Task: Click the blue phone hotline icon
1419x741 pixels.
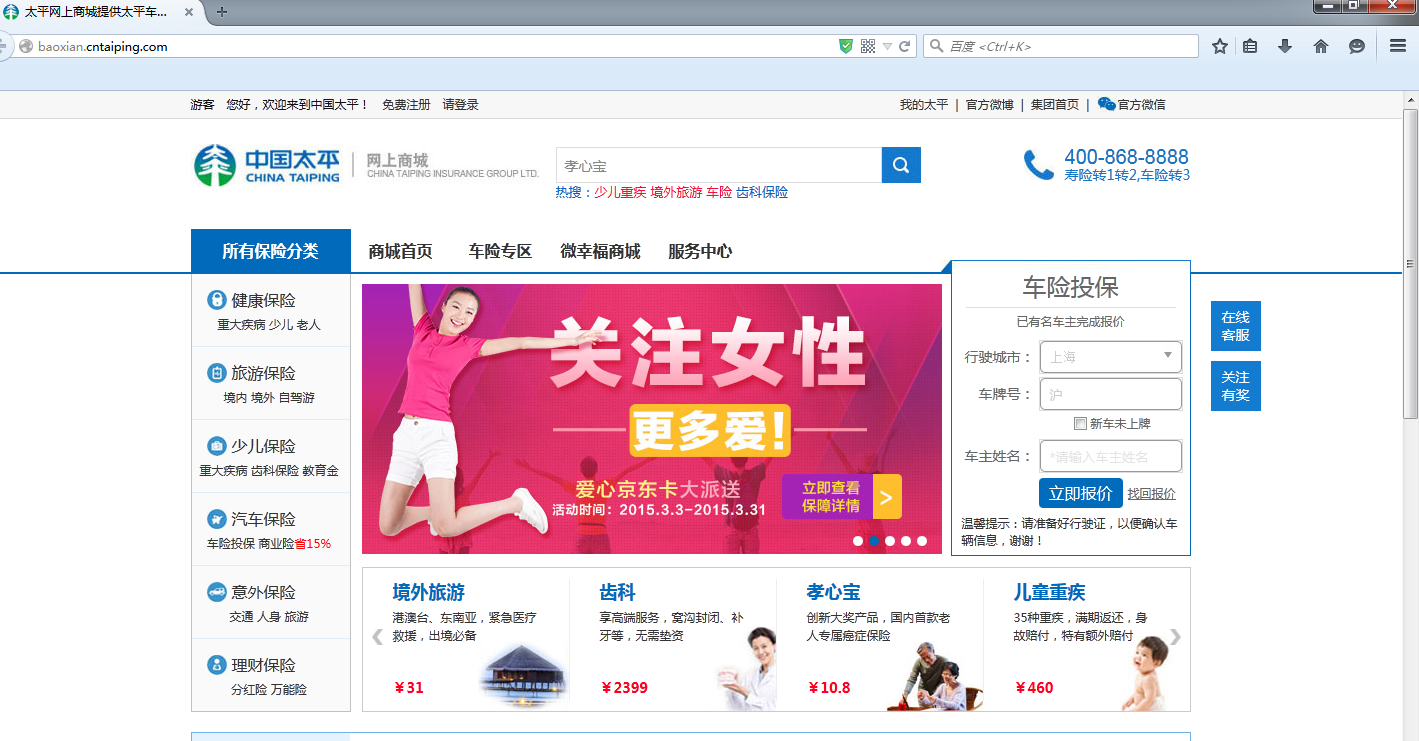Action: coord(1039,165)
